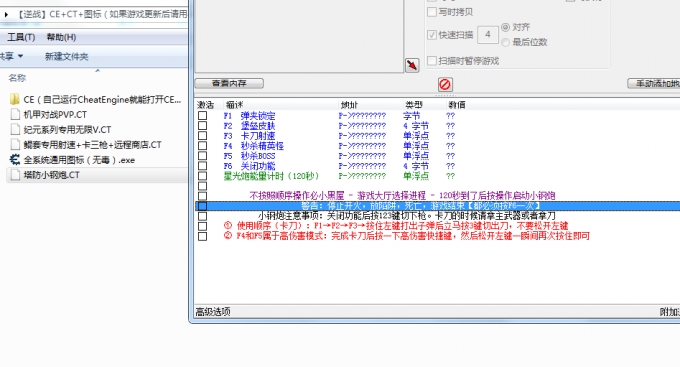Expand the 共享 dropdown arrow

coord(20,56)
